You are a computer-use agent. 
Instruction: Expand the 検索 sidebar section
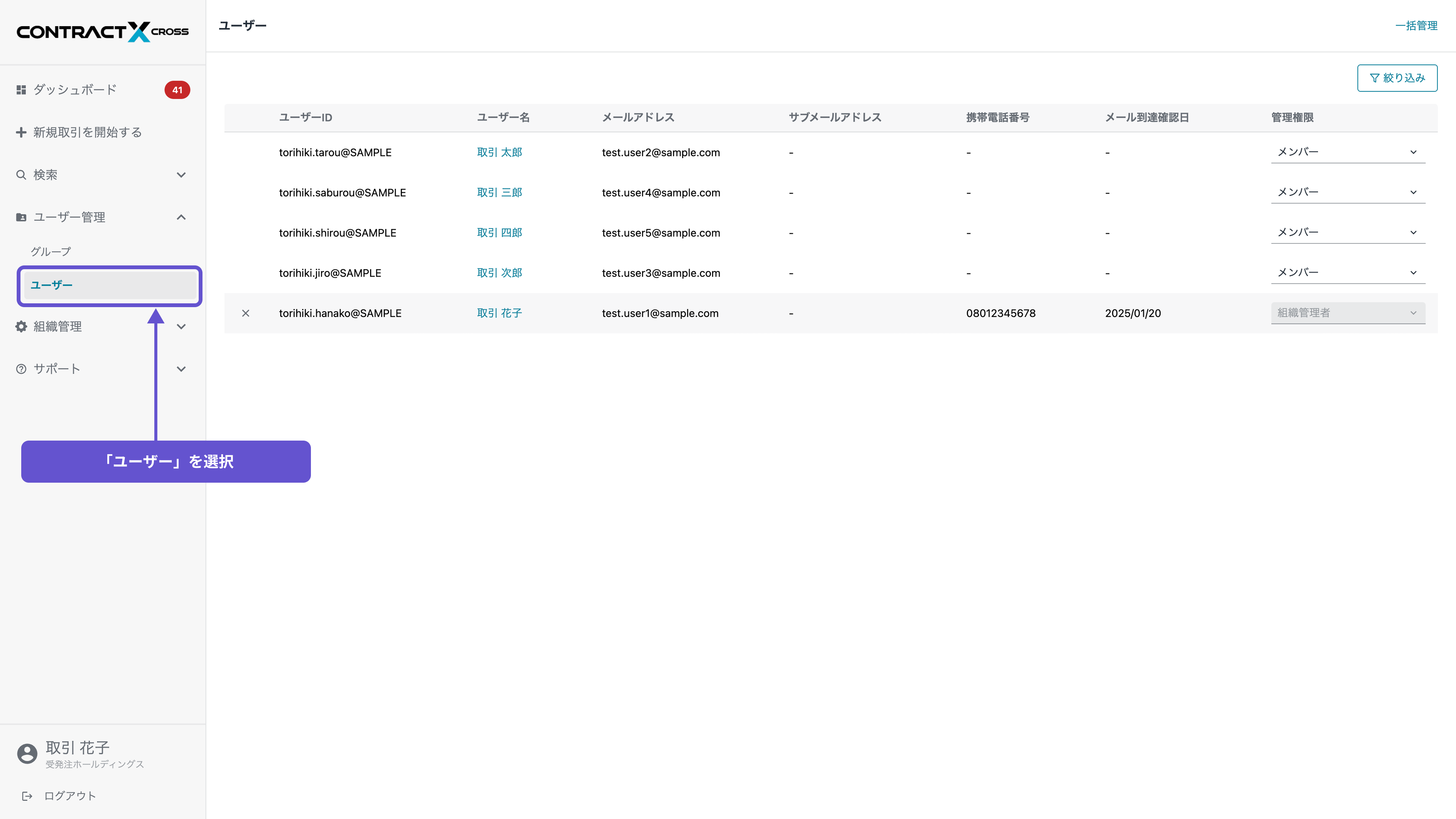click(x=181, y=175)
